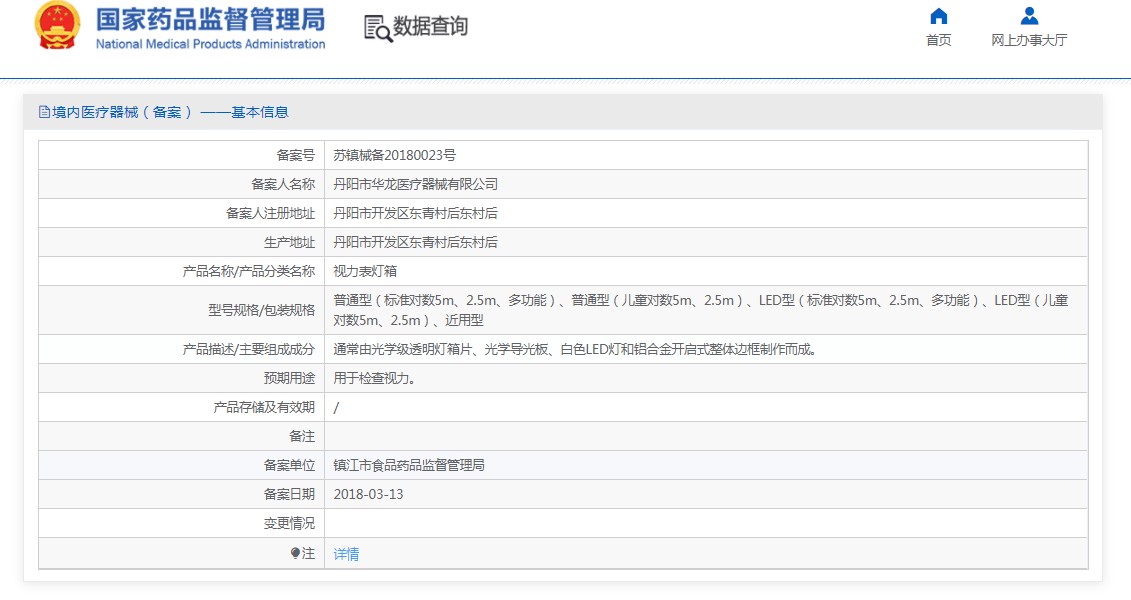Click the 产品描述 description value text
Image resolution: width=1131 pixels, height=600 pixels.
pos(575,350)
